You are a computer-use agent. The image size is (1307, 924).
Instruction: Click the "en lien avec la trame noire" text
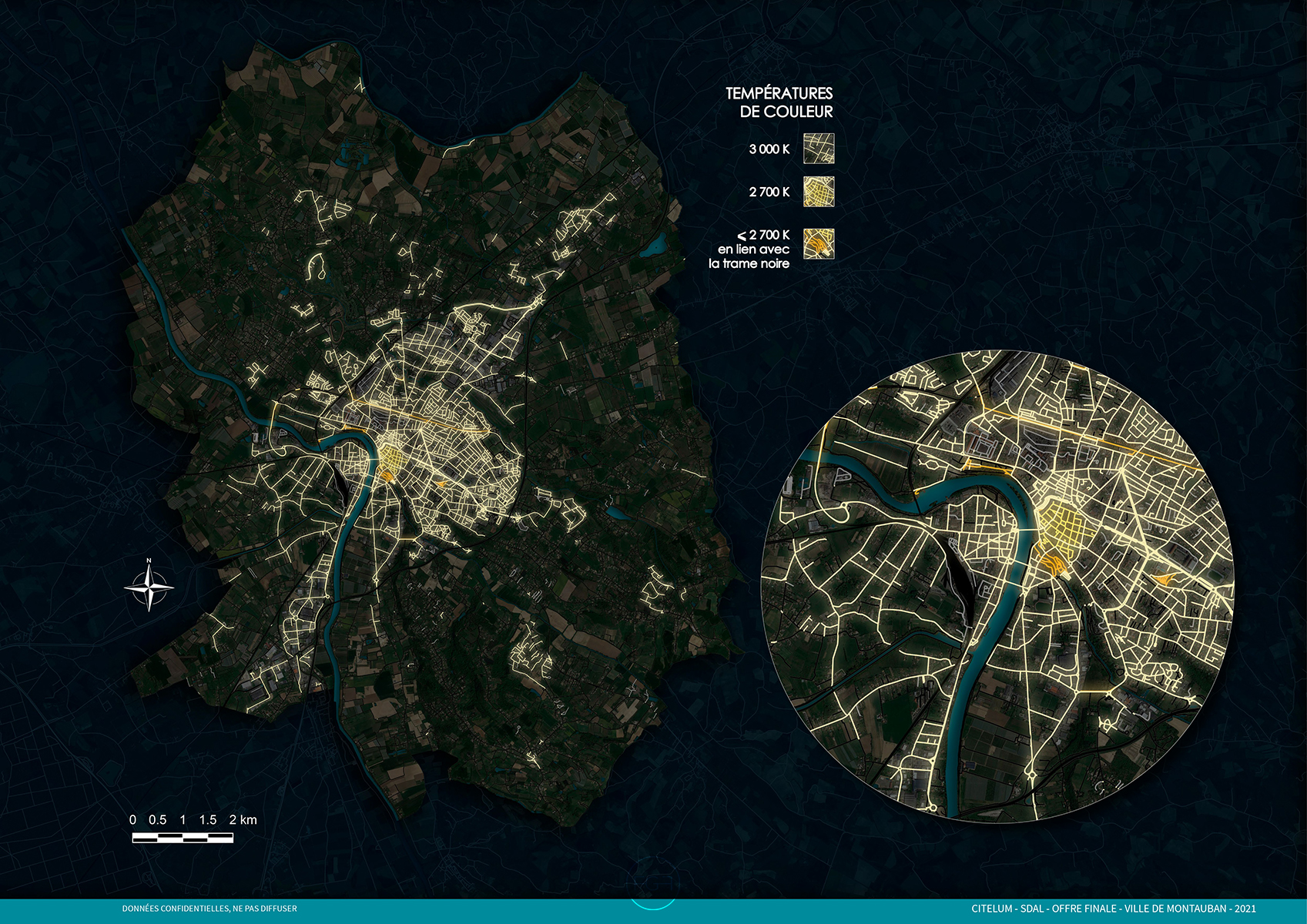click(x=750, y=256)
